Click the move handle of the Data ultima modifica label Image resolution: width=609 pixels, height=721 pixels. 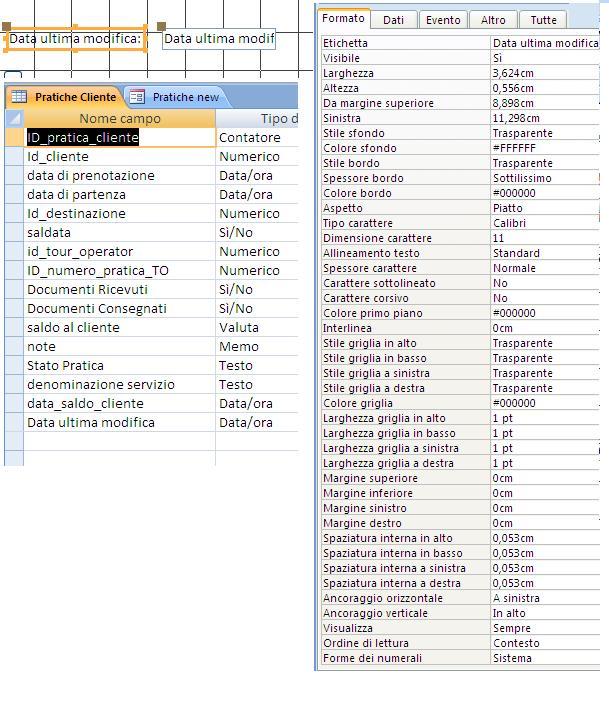tap(6, 26)
